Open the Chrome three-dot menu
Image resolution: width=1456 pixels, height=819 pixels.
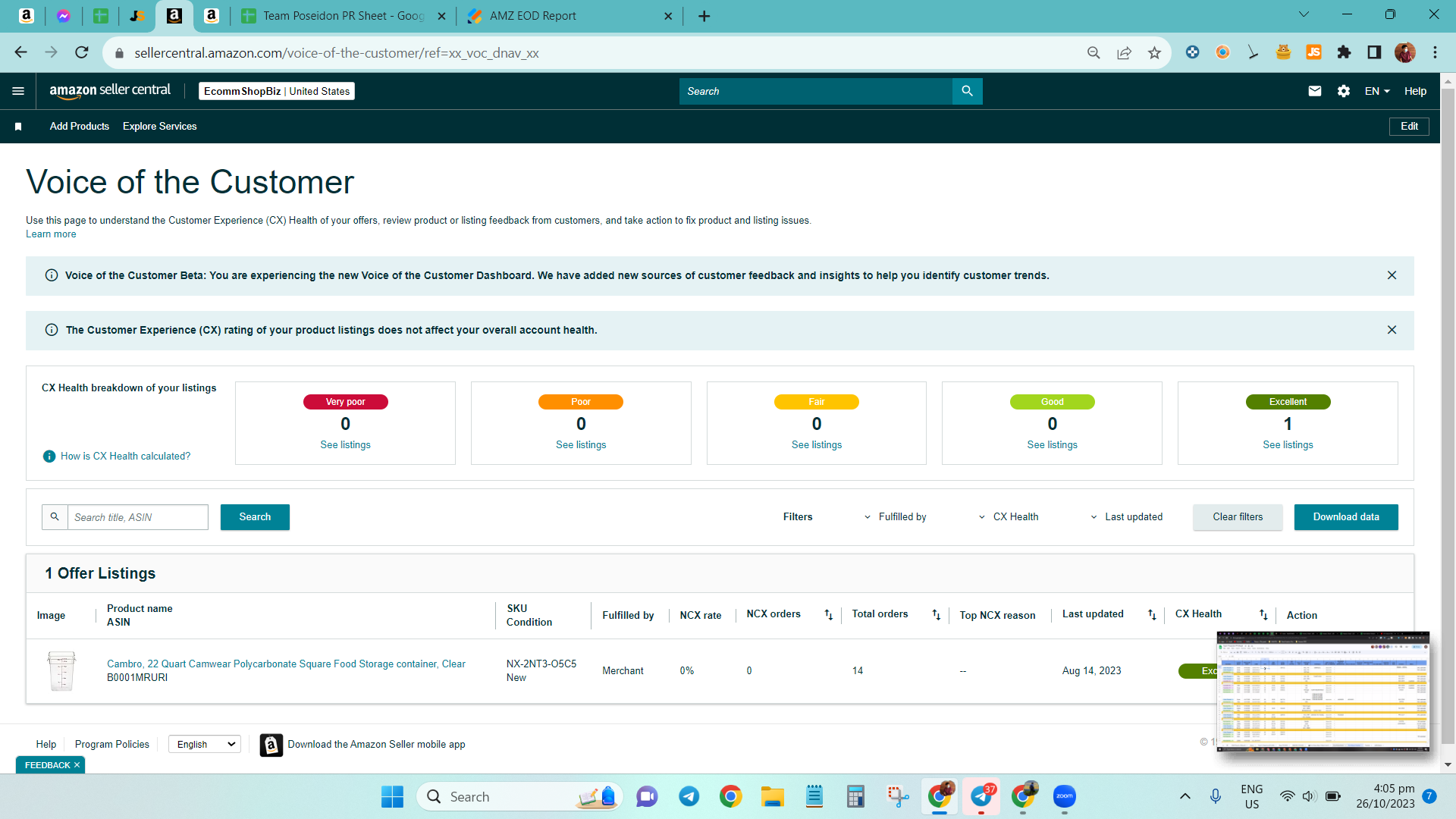click(x=1435, y=52)
